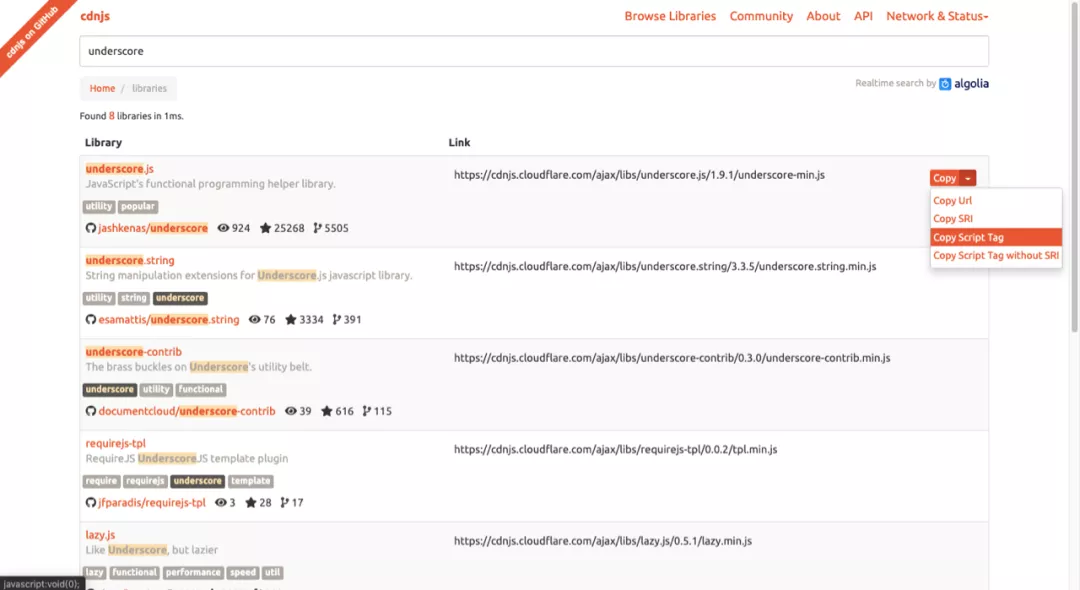The image size is (1080, 590).
Task: Select Copy SRI from menu
Action: 953,218
